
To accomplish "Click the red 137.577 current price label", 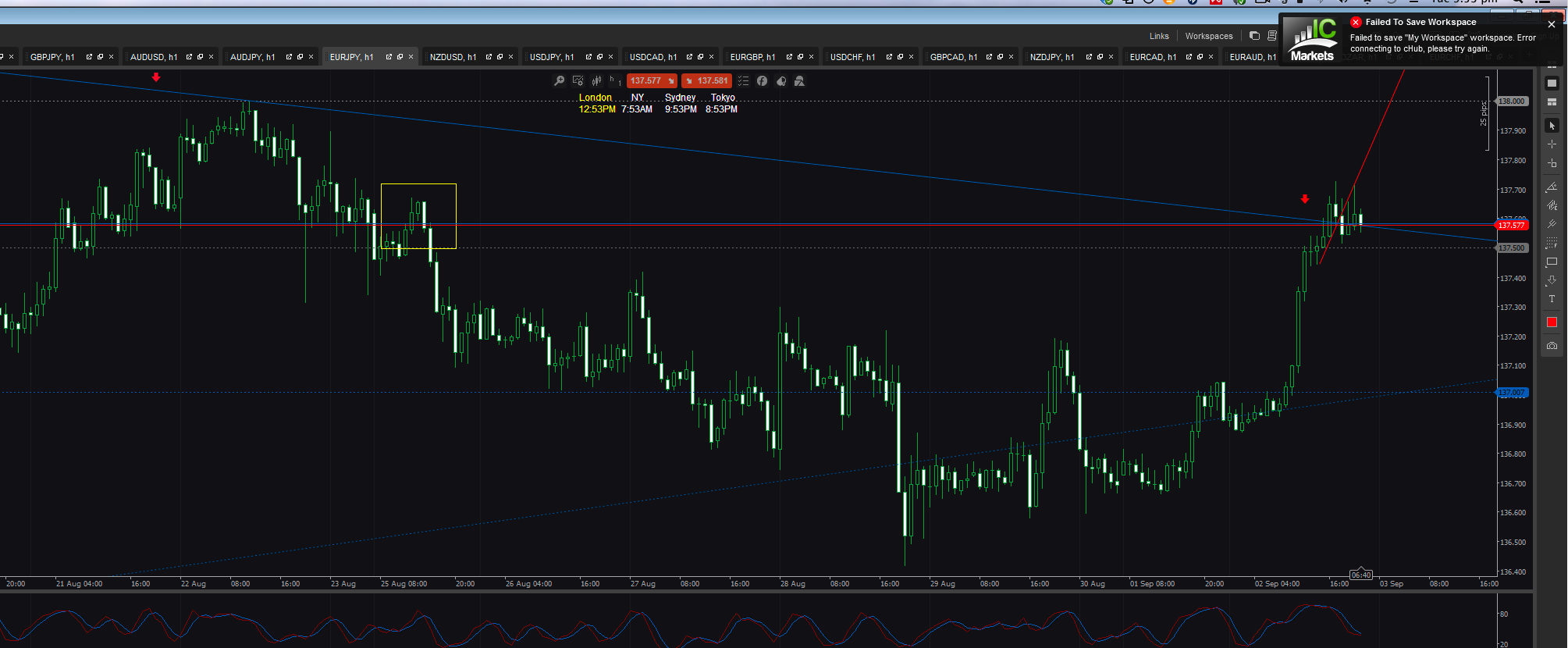I will tap(1512, 226).
